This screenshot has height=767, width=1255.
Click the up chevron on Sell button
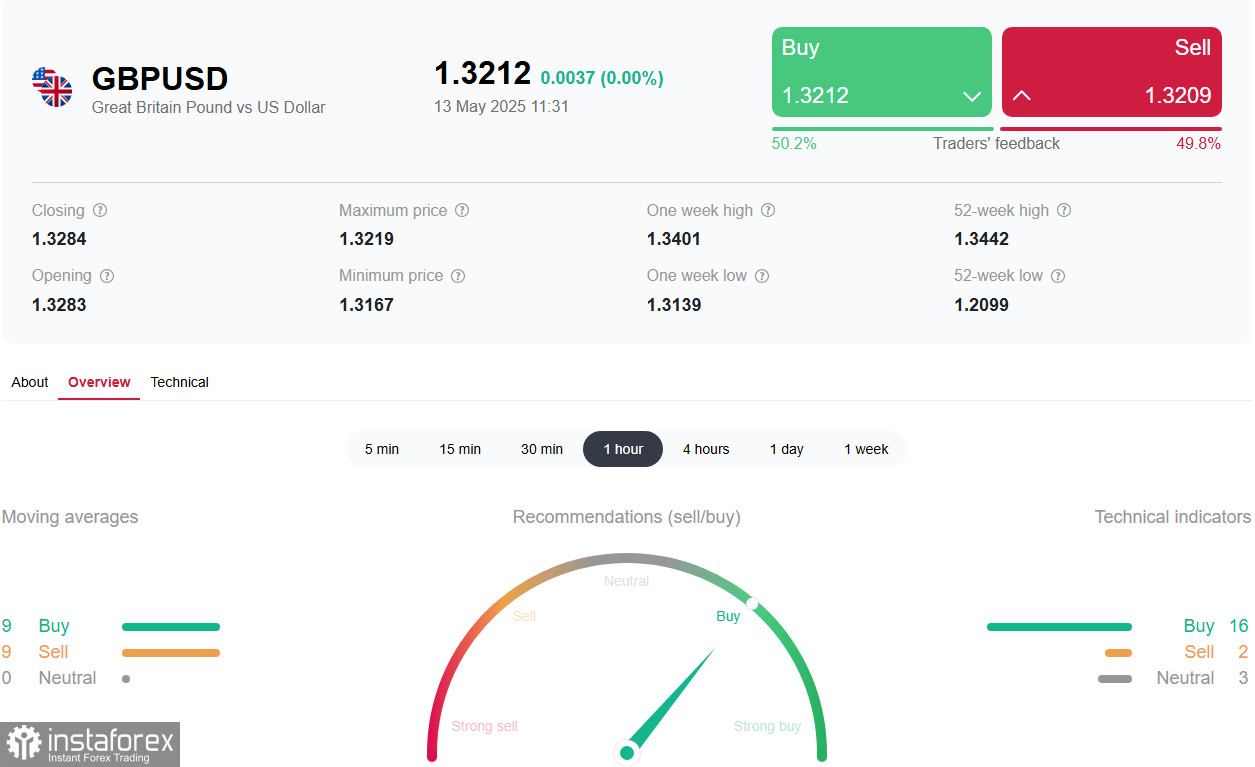coord(1022,97)
